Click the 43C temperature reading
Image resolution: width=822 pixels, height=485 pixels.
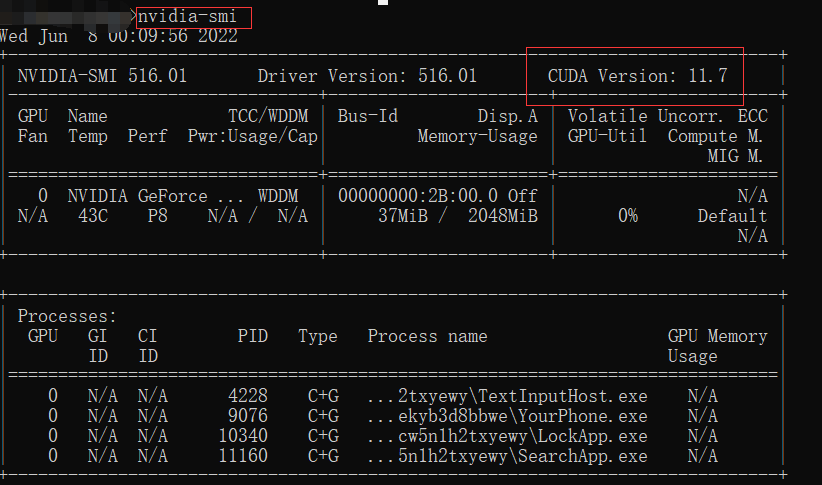(x=87, y=216)
